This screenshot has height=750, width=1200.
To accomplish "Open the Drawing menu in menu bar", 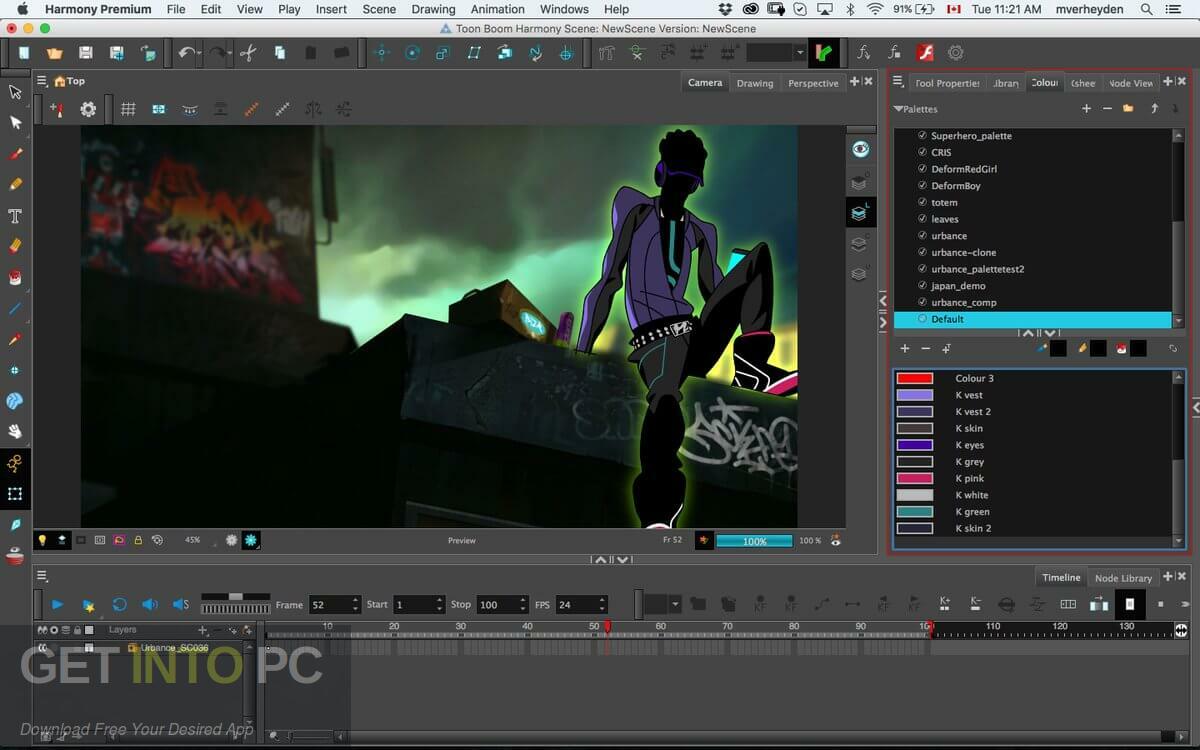I will click(433, 9).
